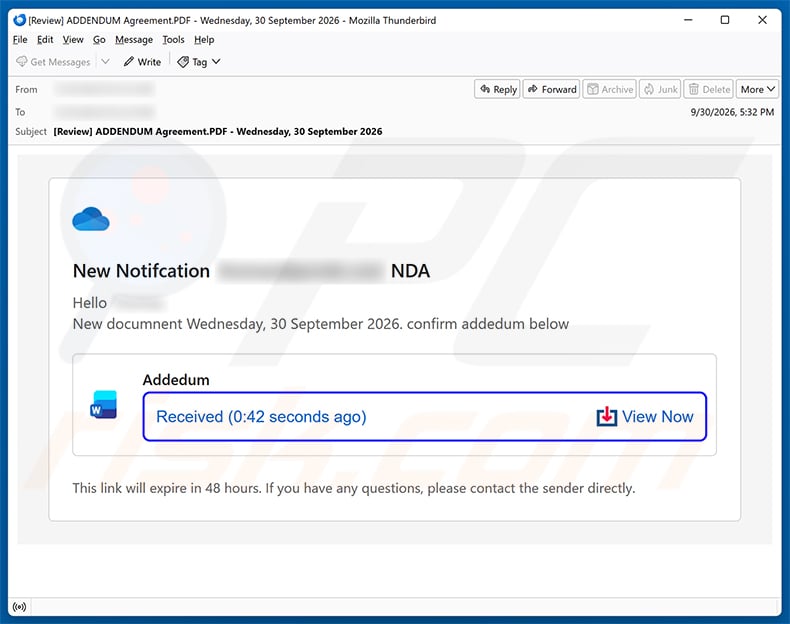Mark message as Junk

pos(660,89)
